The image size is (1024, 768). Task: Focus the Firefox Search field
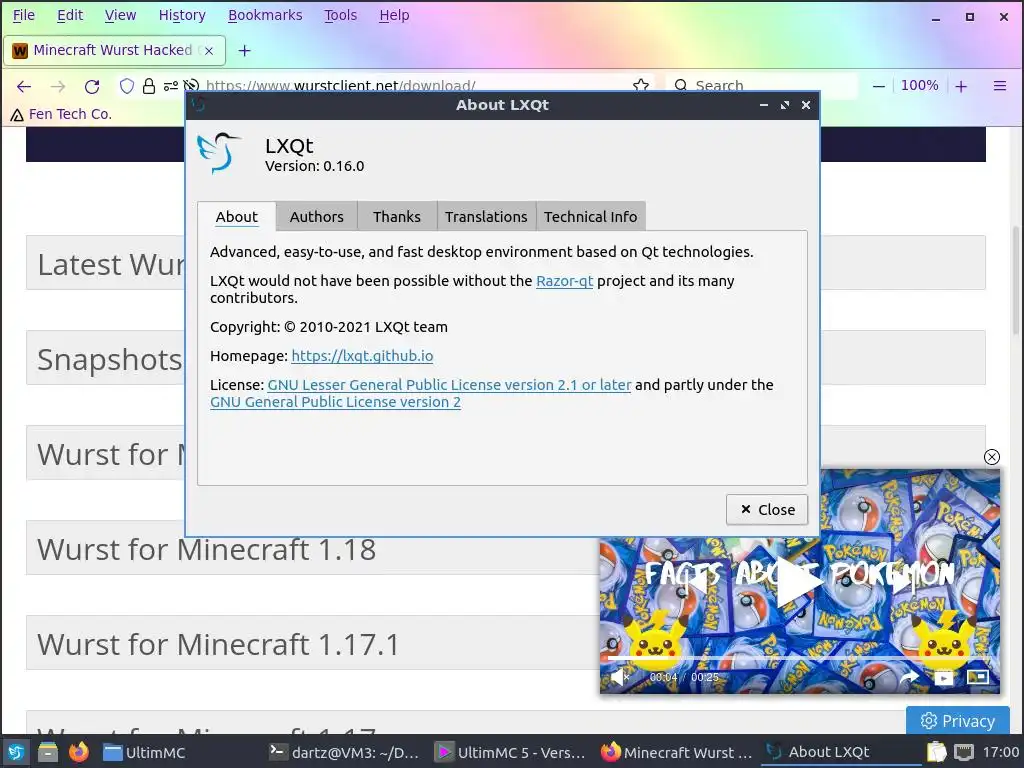[x=761, y=86]
